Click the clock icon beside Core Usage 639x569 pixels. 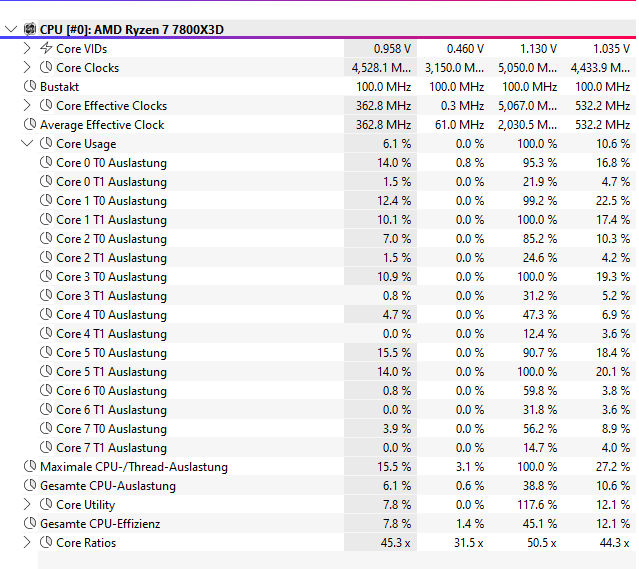click(46, 143)
